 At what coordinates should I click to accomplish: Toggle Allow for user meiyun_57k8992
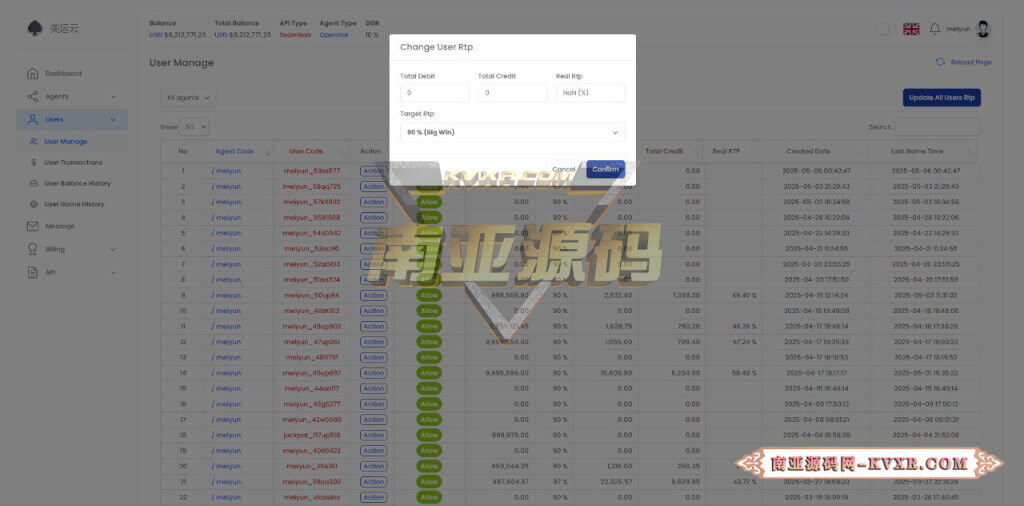(x=429, y=202)
